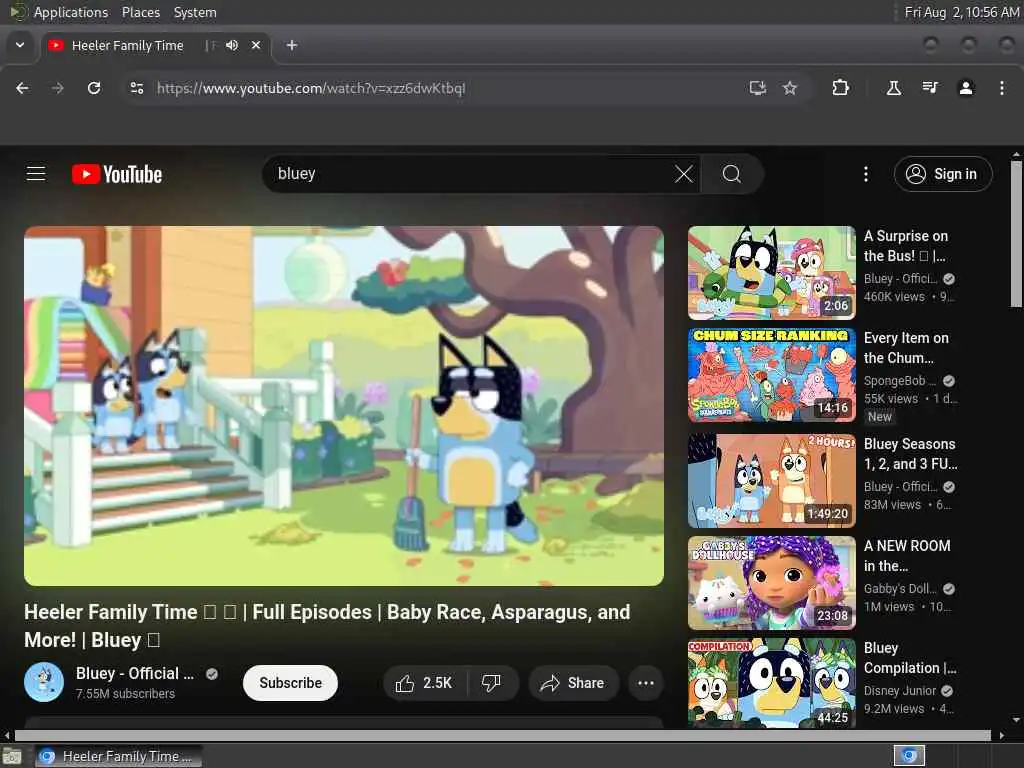Click the video title Heeler Family Time
Viewport: 1024px width, 768px height.
tap(327, 626)
